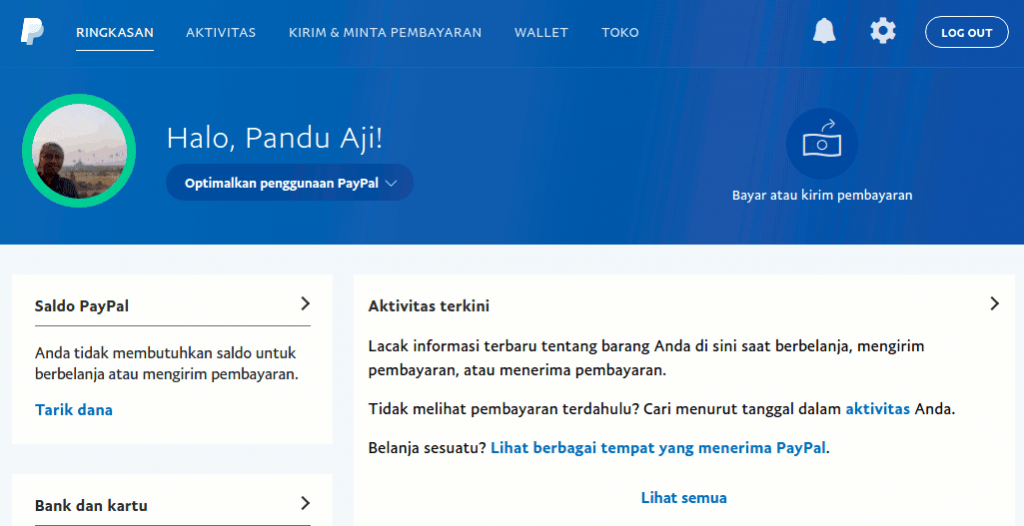Click the PayPal logo icon
The height and width of the screenshot is (526, 1024).
(x=32, y=31)
